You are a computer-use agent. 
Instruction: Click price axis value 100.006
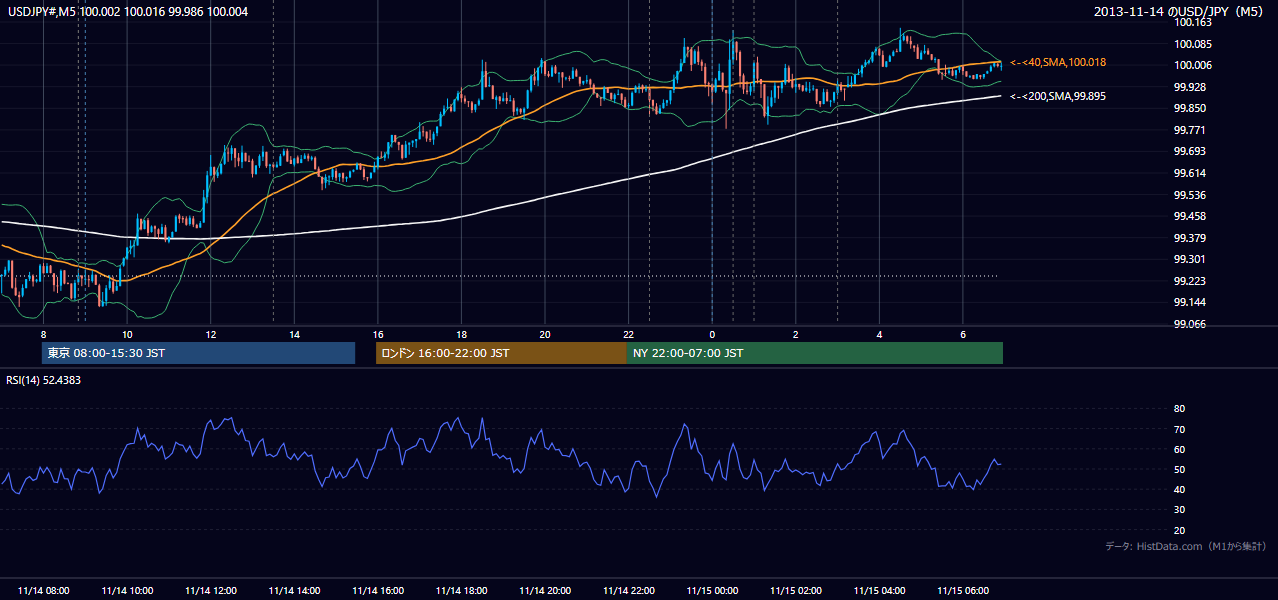(1194, 66)
